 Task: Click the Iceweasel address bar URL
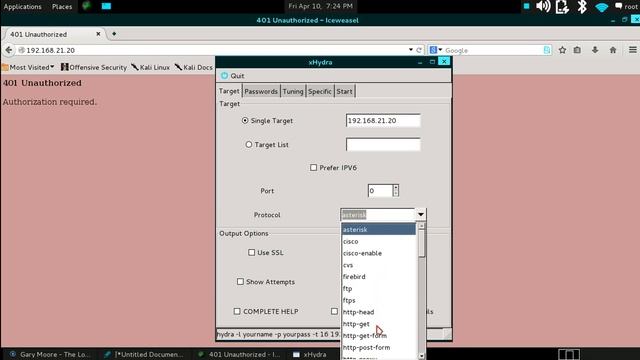point(51,50)
